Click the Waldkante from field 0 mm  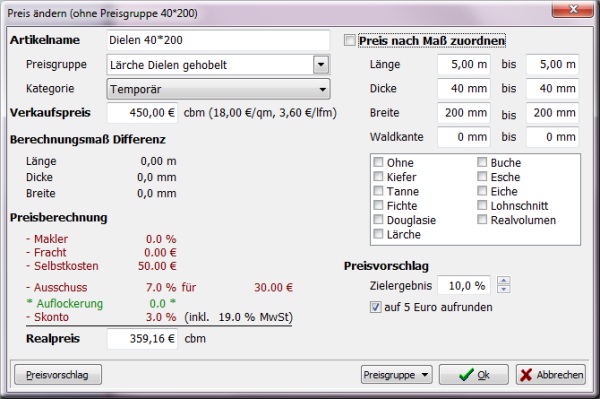coord(464,137)
